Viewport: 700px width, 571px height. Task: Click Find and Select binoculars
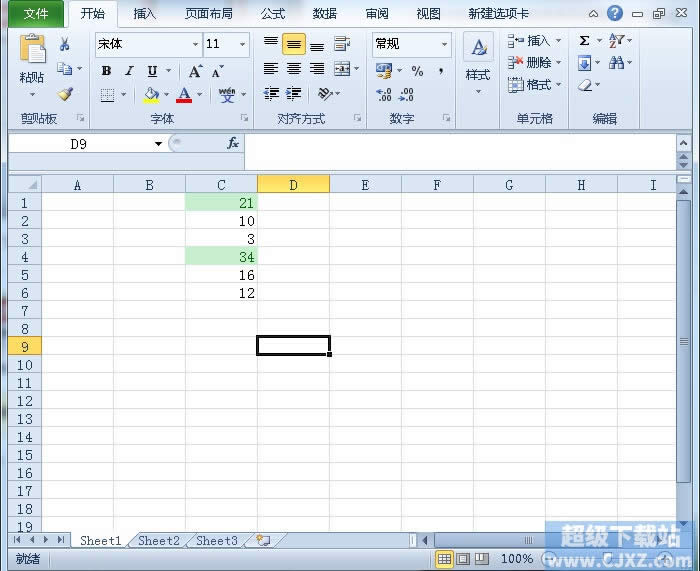pos(616,63)
